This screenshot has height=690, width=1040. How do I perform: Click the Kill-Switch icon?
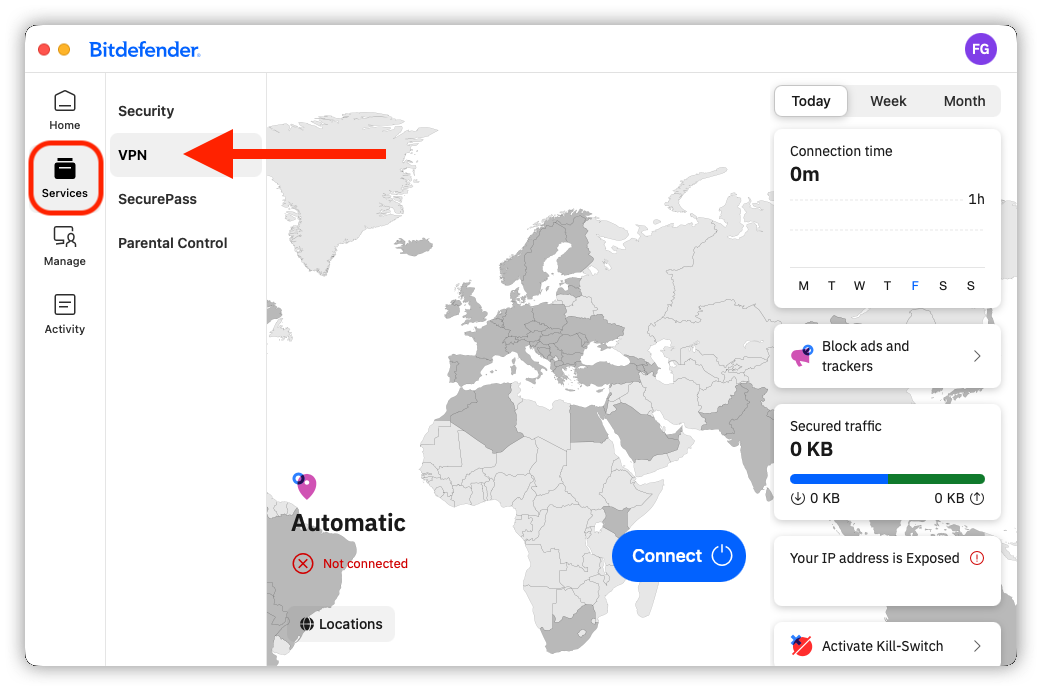[x=801, y=646]
